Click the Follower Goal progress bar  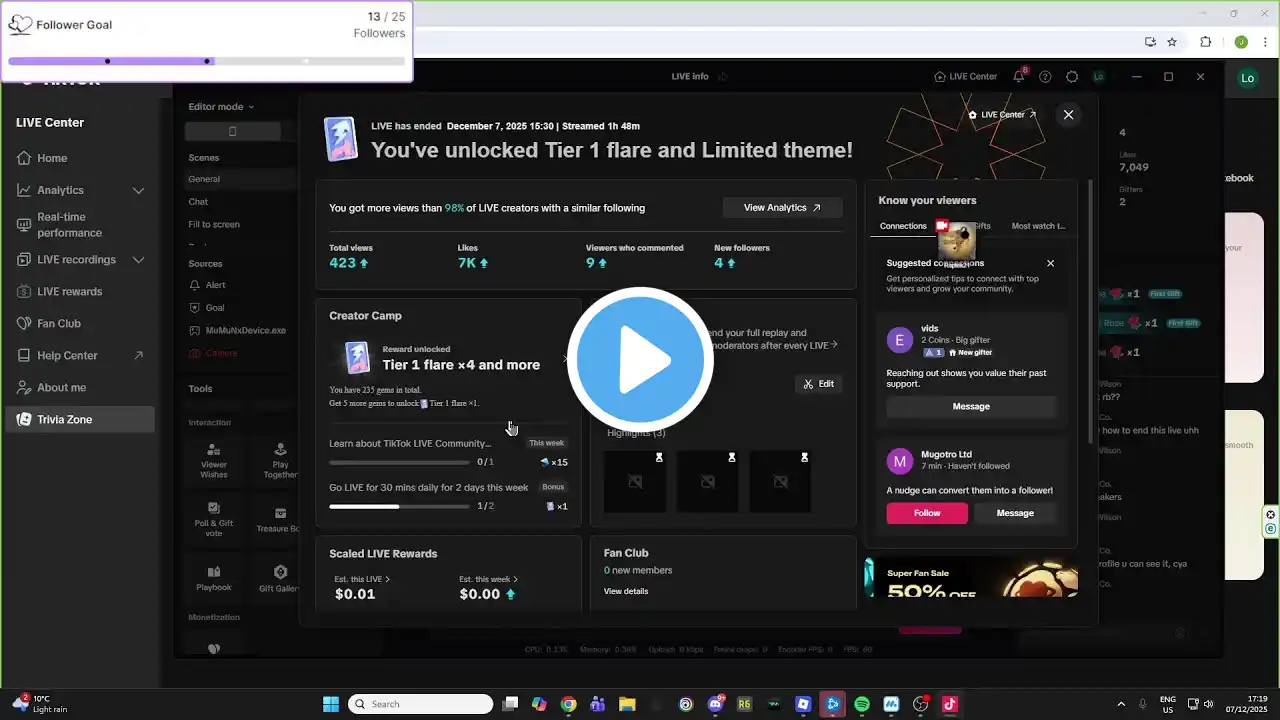click(207, 61)
